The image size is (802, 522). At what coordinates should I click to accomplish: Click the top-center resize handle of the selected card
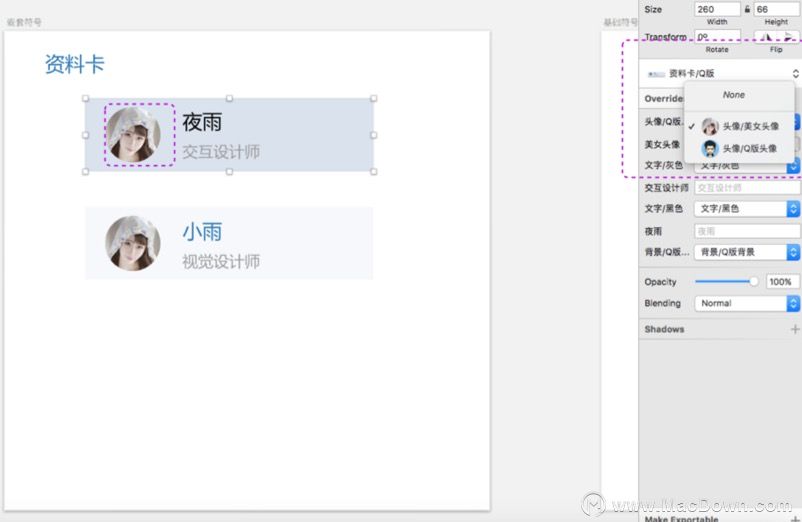[x=229, y=98]
